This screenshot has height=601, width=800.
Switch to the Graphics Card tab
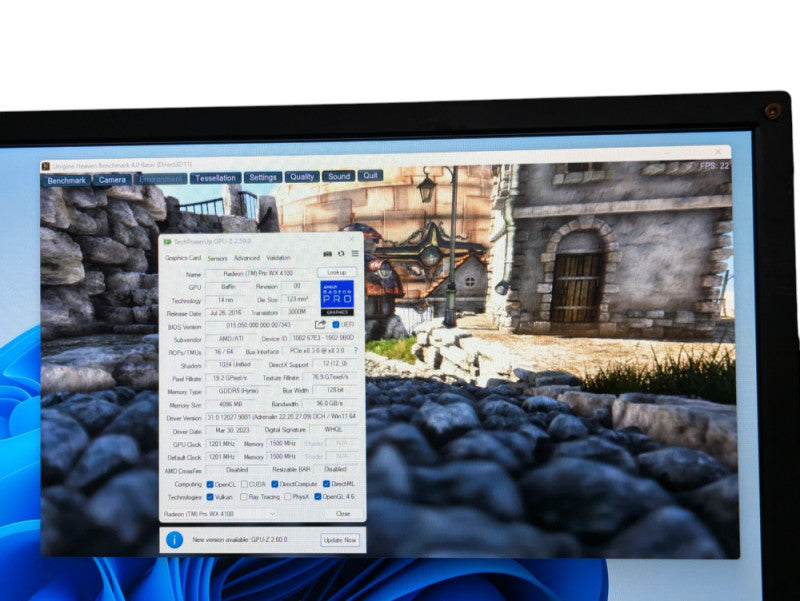[183, 258]
